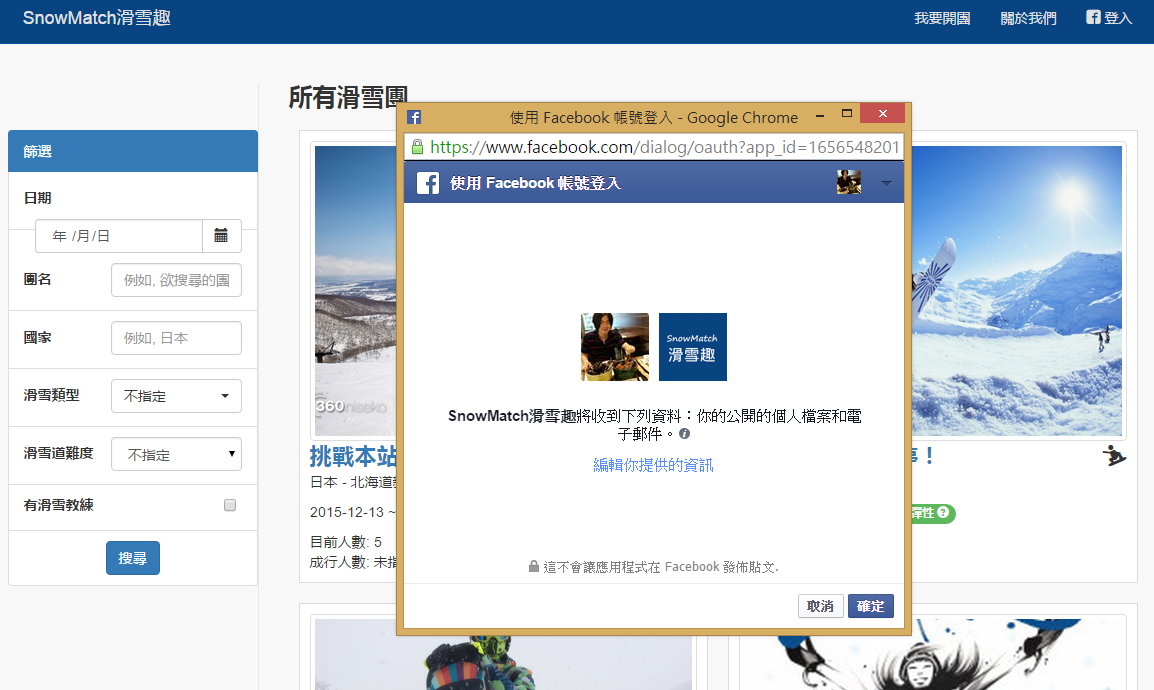
Task: Click the Facebook favicon in the popup title bar
Action: pyautogui.click(x=414, y=117)
